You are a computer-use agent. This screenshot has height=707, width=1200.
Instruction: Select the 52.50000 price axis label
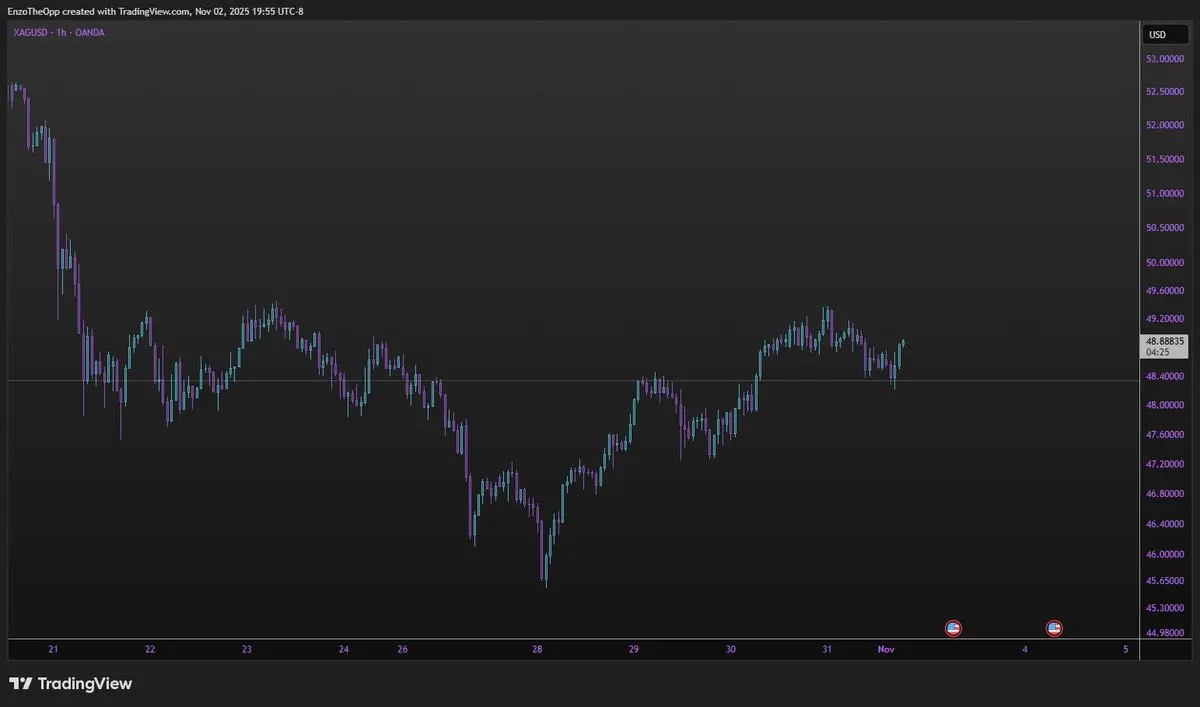point(1165,92)
